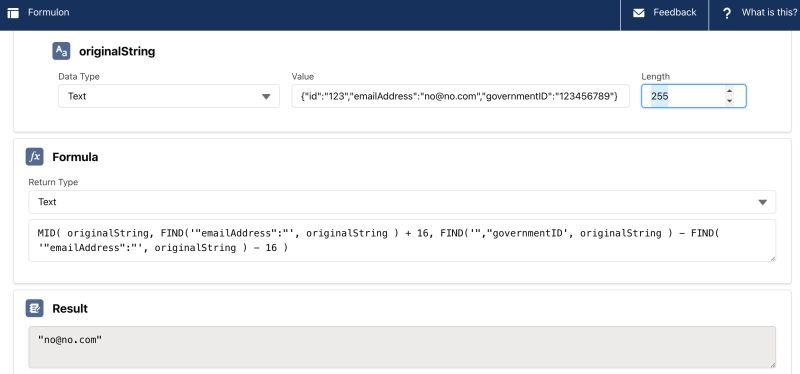This screenshot has height=374, width=800.
Task: Decrease Length with the down stepper arrow
Action: click(x=730, y=101)
